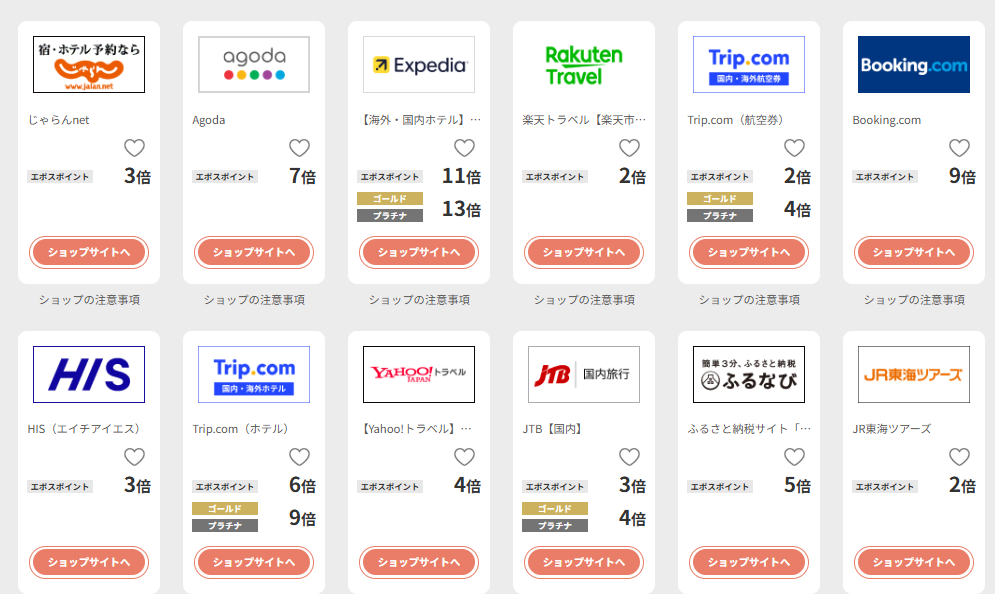995x594 pixels.
Task: Open ショップの注意事項 under Rakuten Travel
Action: pos(584,300)
